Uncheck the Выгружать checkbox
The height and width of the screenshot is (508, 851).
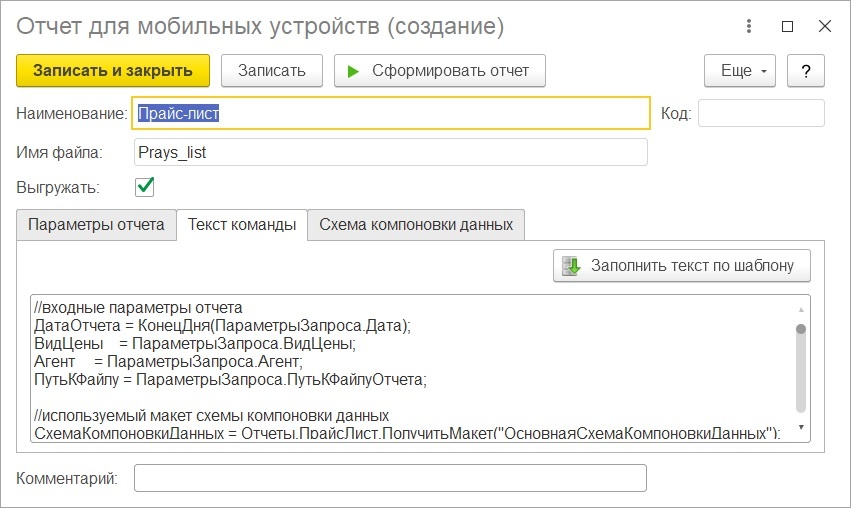point(144,187)
